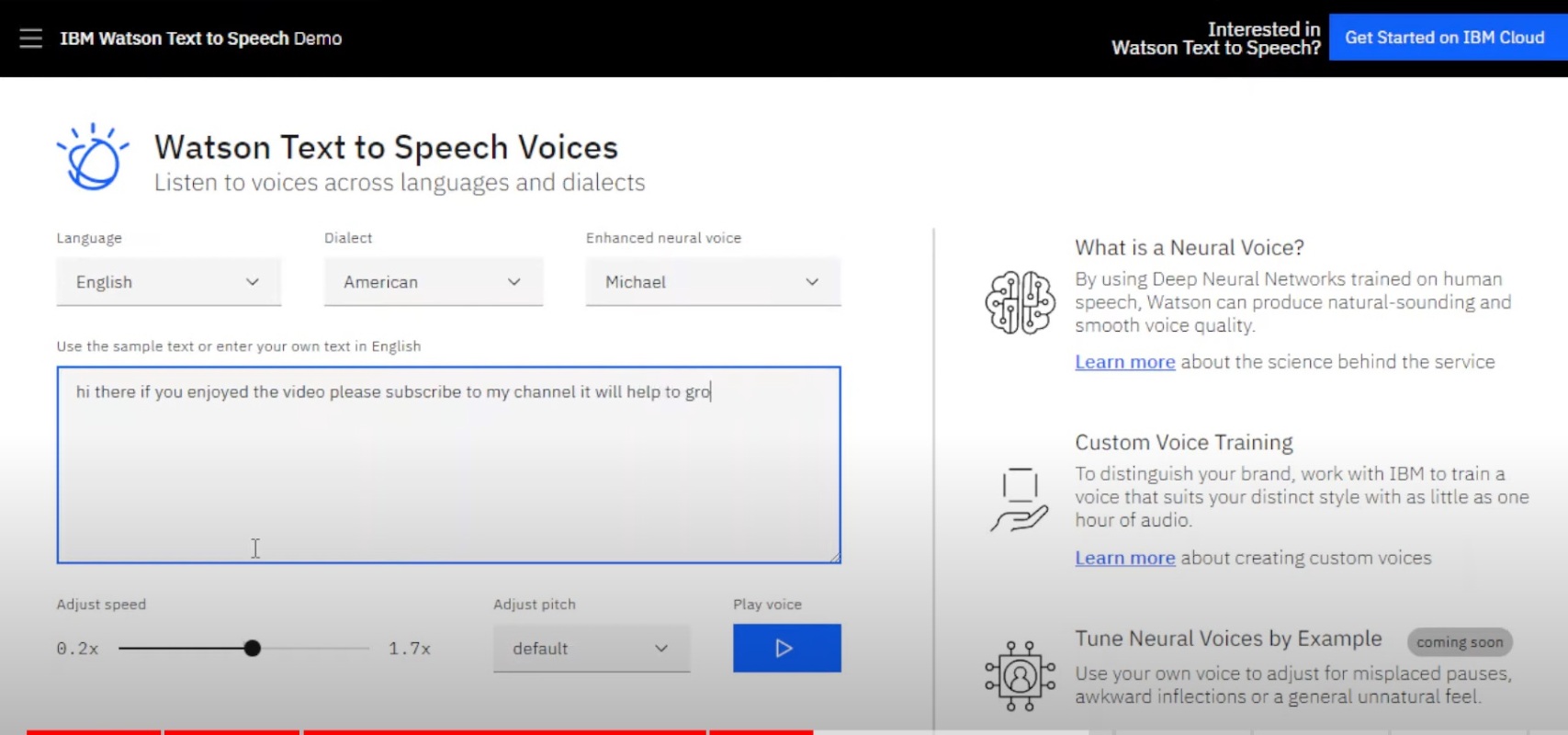Play the voice sample
This screenshot has width=1568, height=735.
786,648
